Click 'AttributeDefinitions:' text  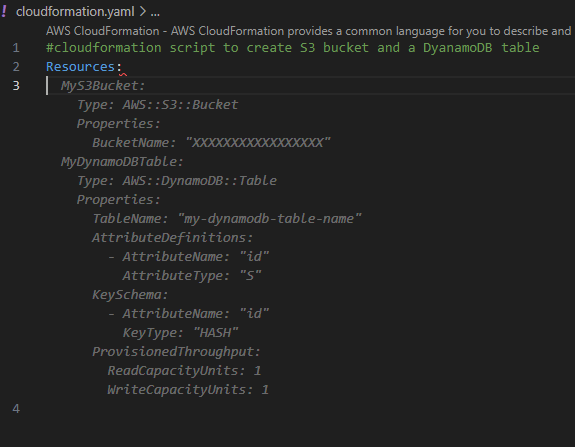click(x=172, y=238)
